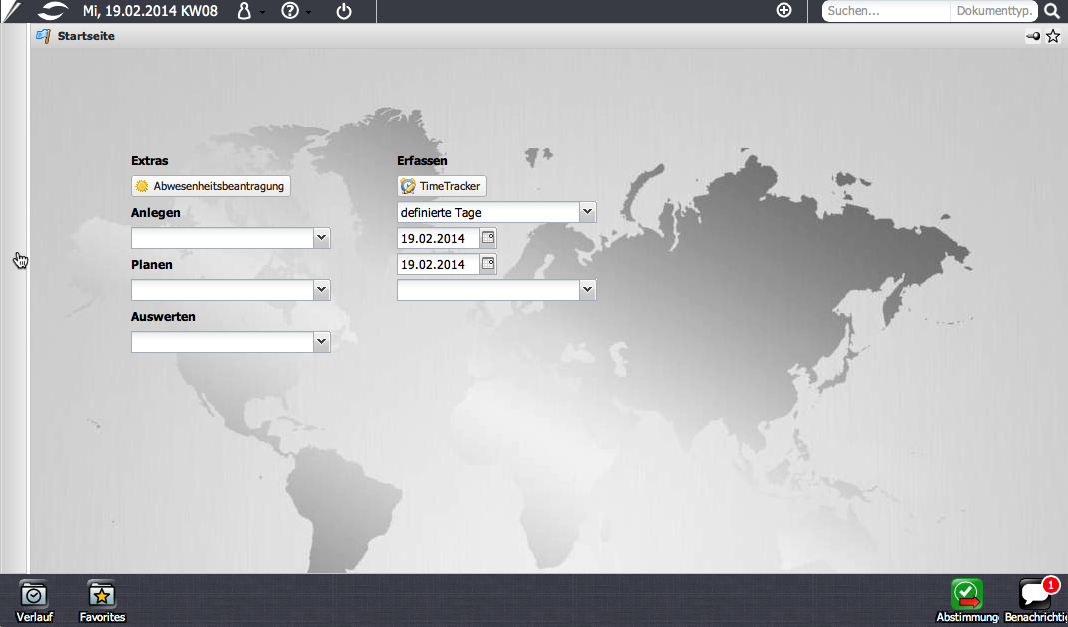
Task: Open calendar picker for second date field
Action: (488, 264)
